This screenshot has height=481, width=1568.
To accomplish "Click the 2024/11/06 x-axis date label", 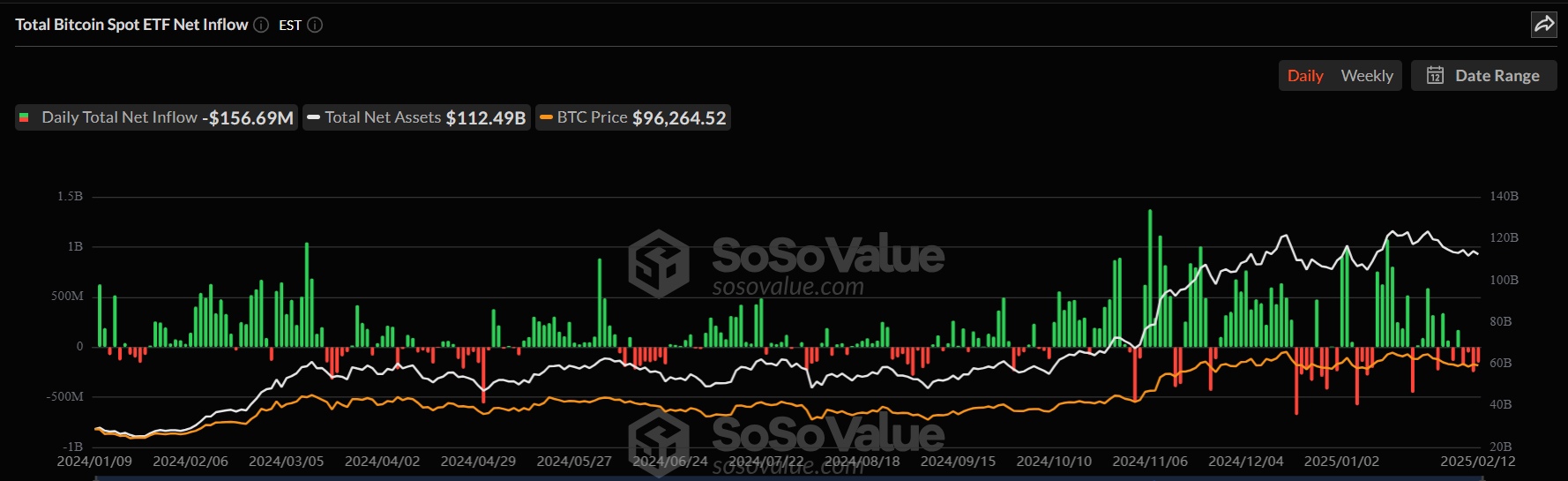I will [x=1150, y=462].
